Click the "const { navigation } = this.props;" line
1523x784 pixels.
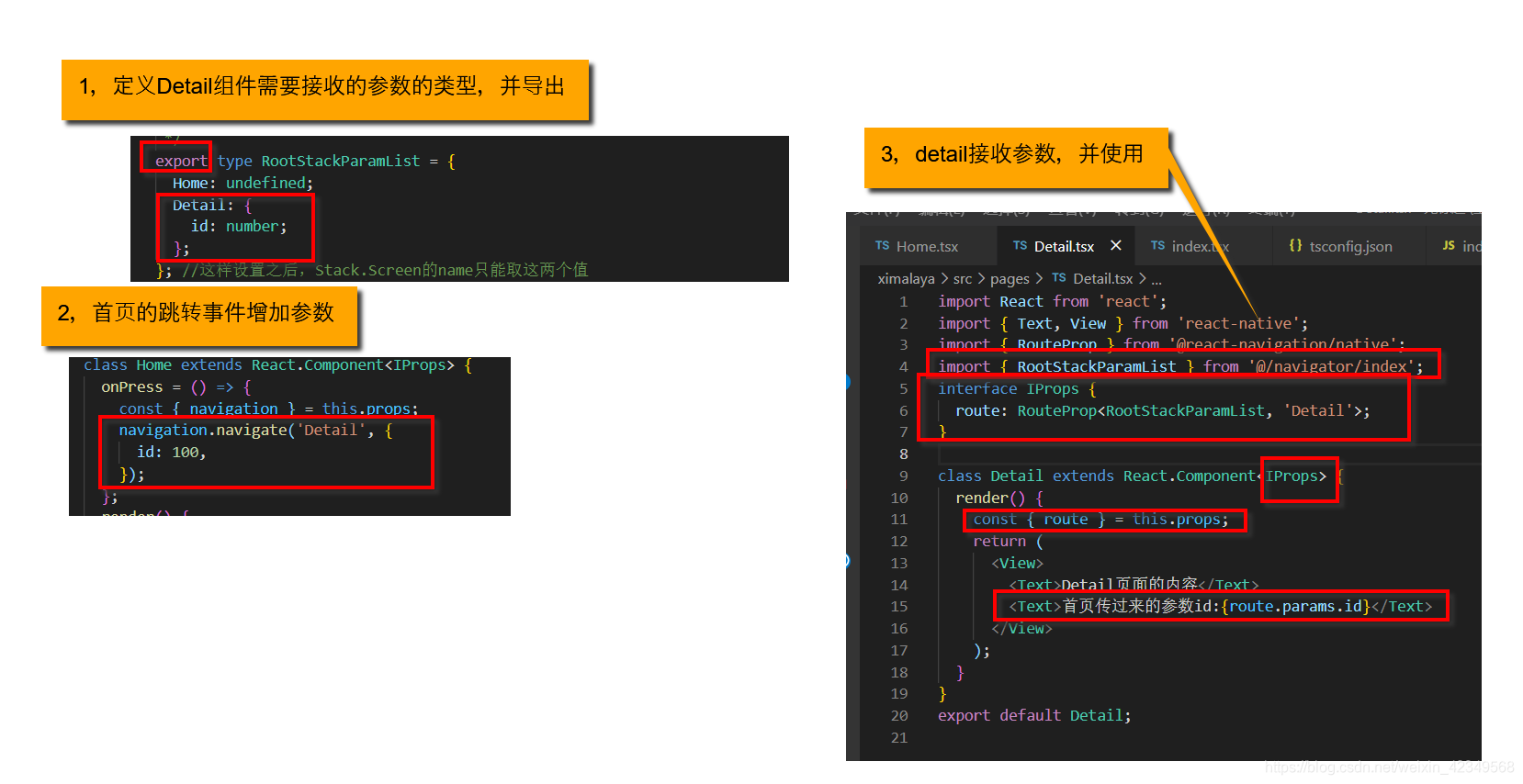[269, 409]
